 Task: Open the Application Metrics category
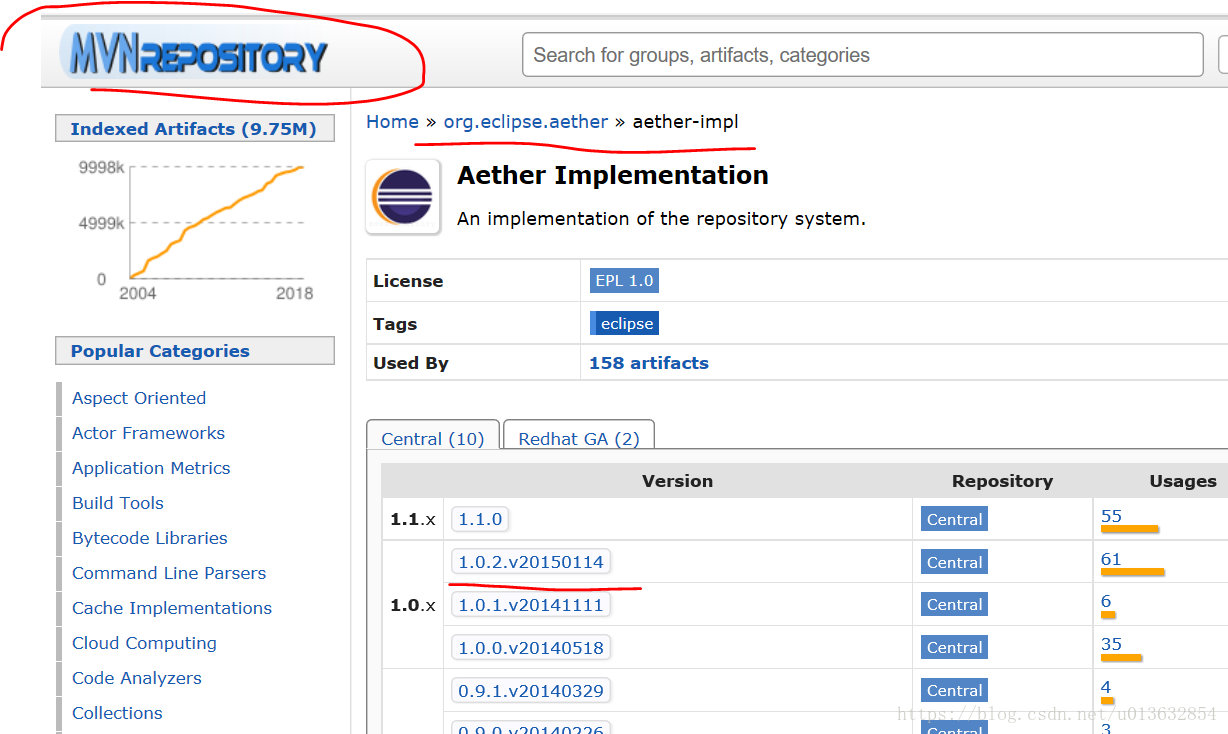click(x=151, y=468)
